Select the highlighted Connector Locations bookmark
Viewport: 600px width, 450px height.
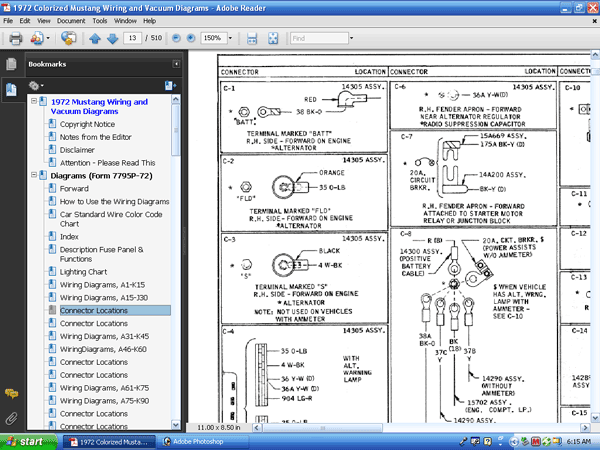pos(115,311)
